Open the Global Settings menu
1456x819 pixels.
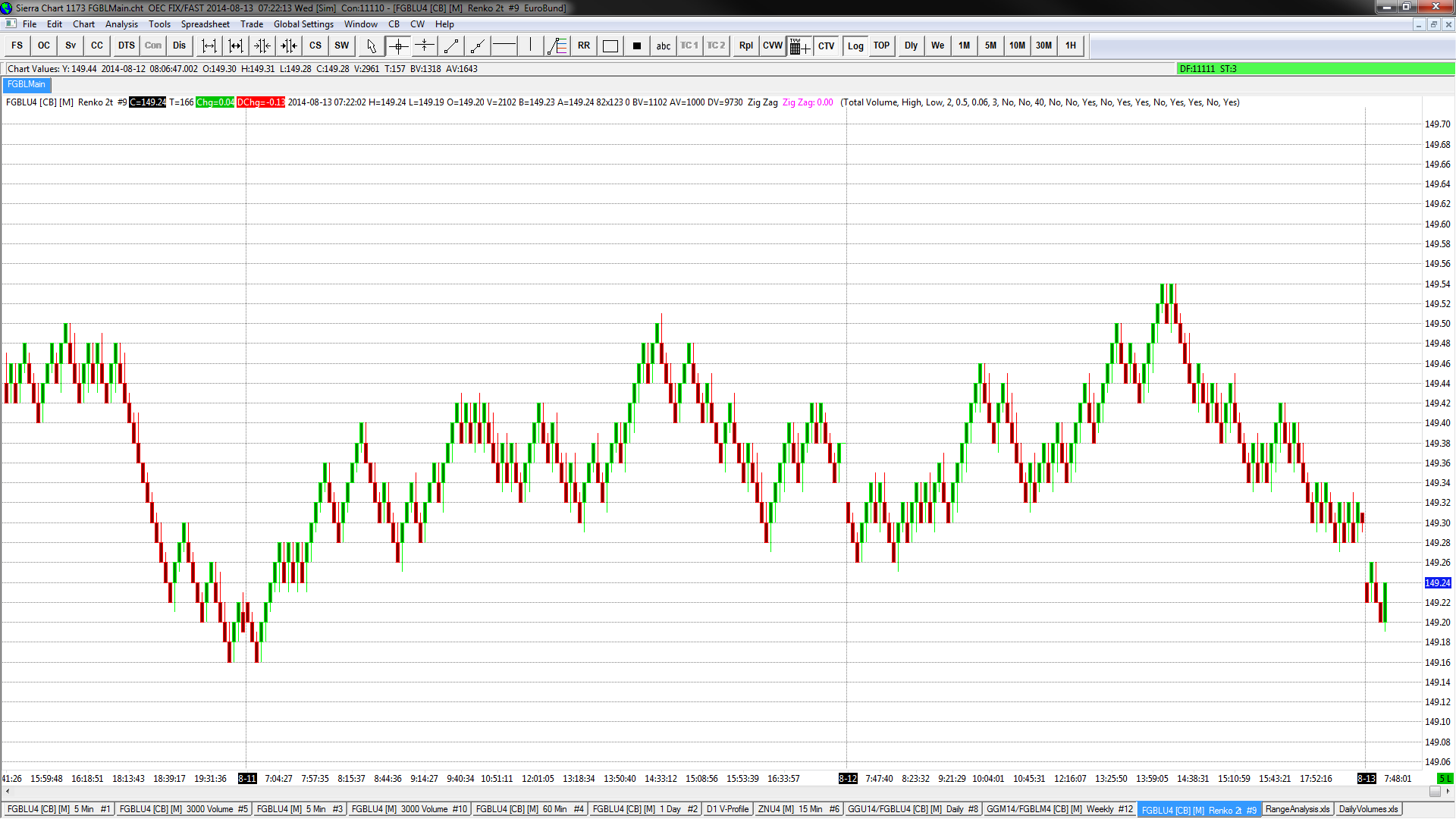(x=303, y=24)
